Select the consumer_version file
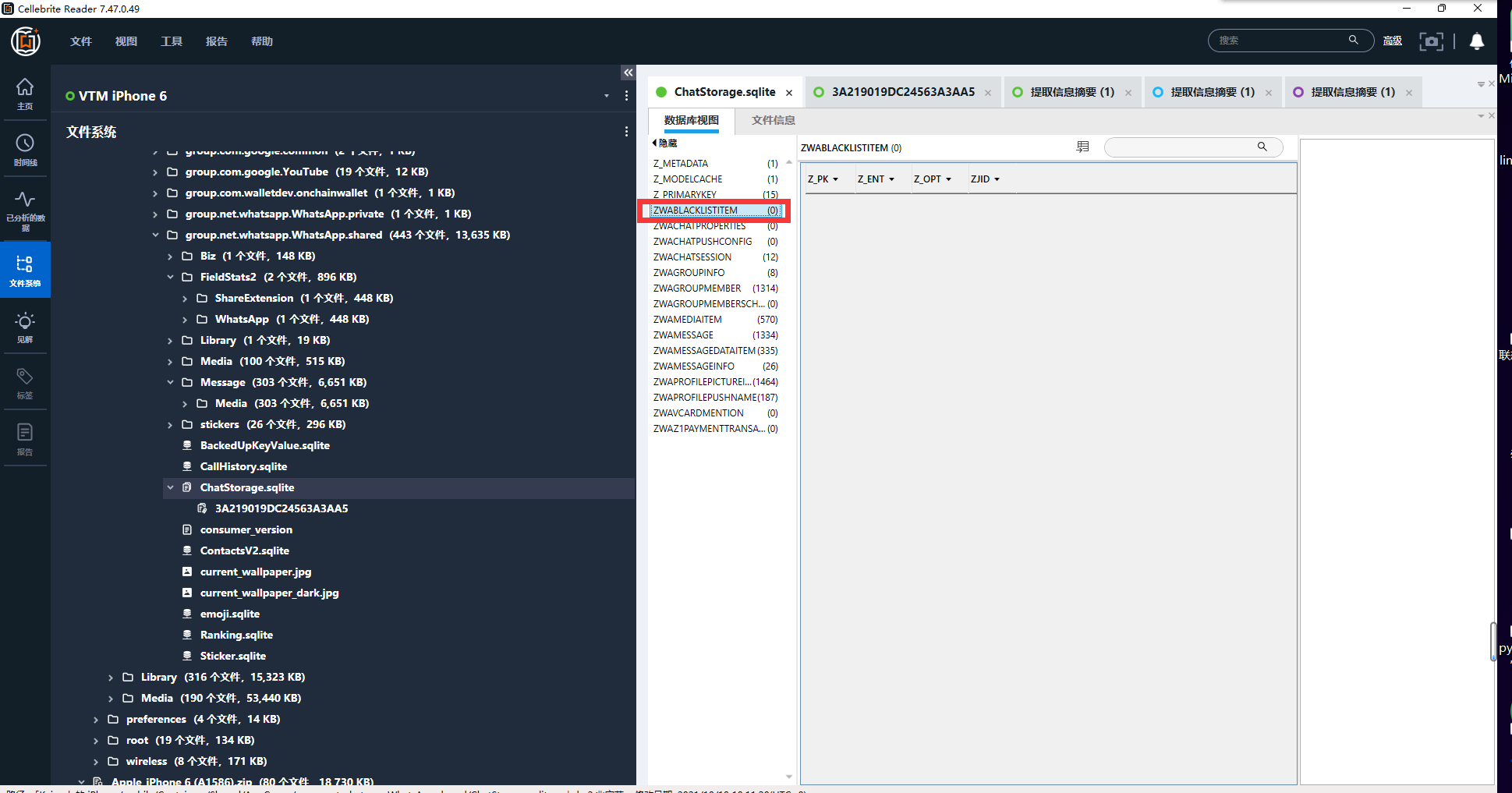The width and height of the screenshot is (1512, 793). [x=246, y=529]
